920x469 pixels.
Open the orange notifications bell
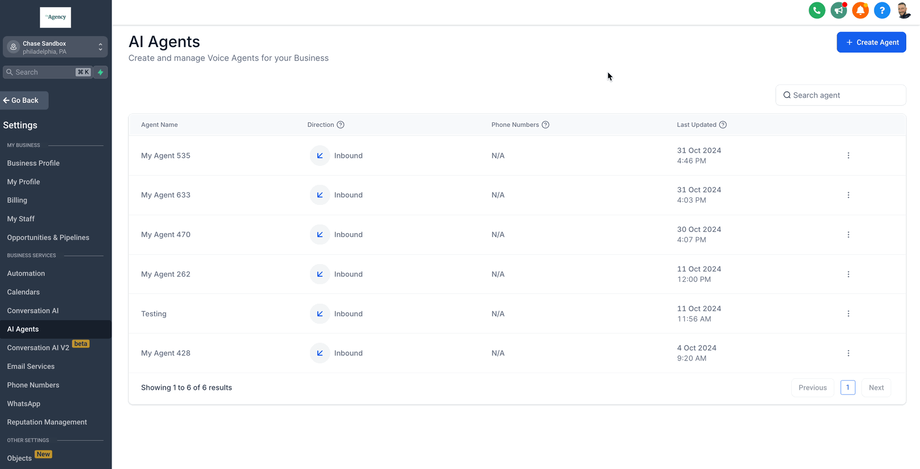tap(860, 10)
